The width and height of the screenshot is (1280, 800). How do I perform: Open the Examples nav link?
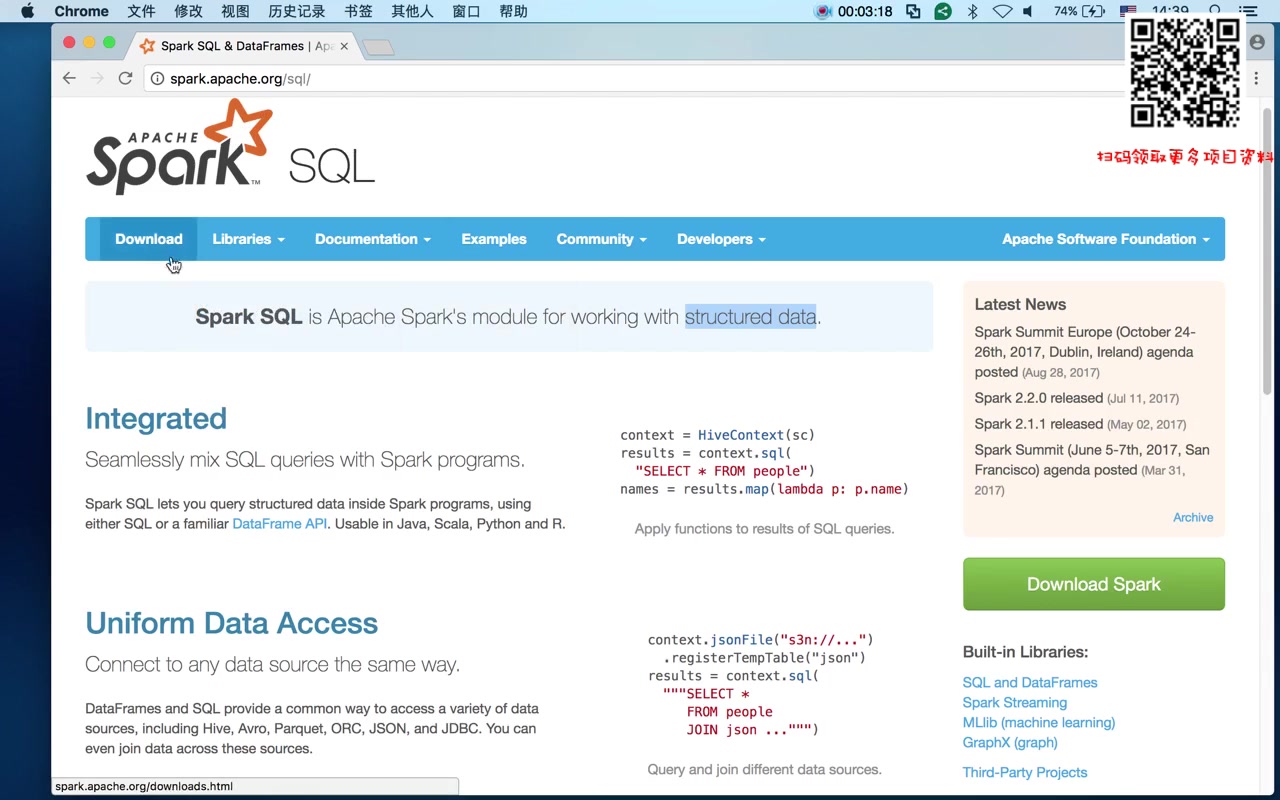[494, 239]
